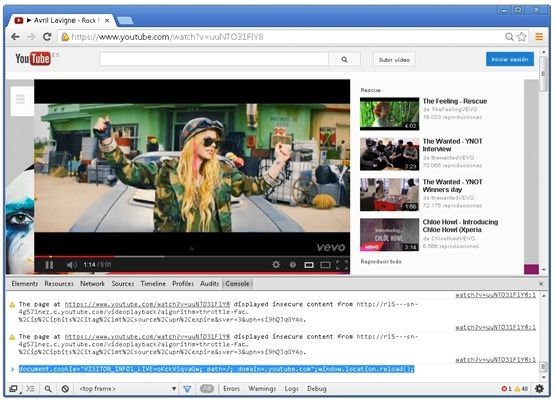Click the DevTools search magnifier icon
The height and width of the screenshot is (400, 554).
(x=48, y=389)
